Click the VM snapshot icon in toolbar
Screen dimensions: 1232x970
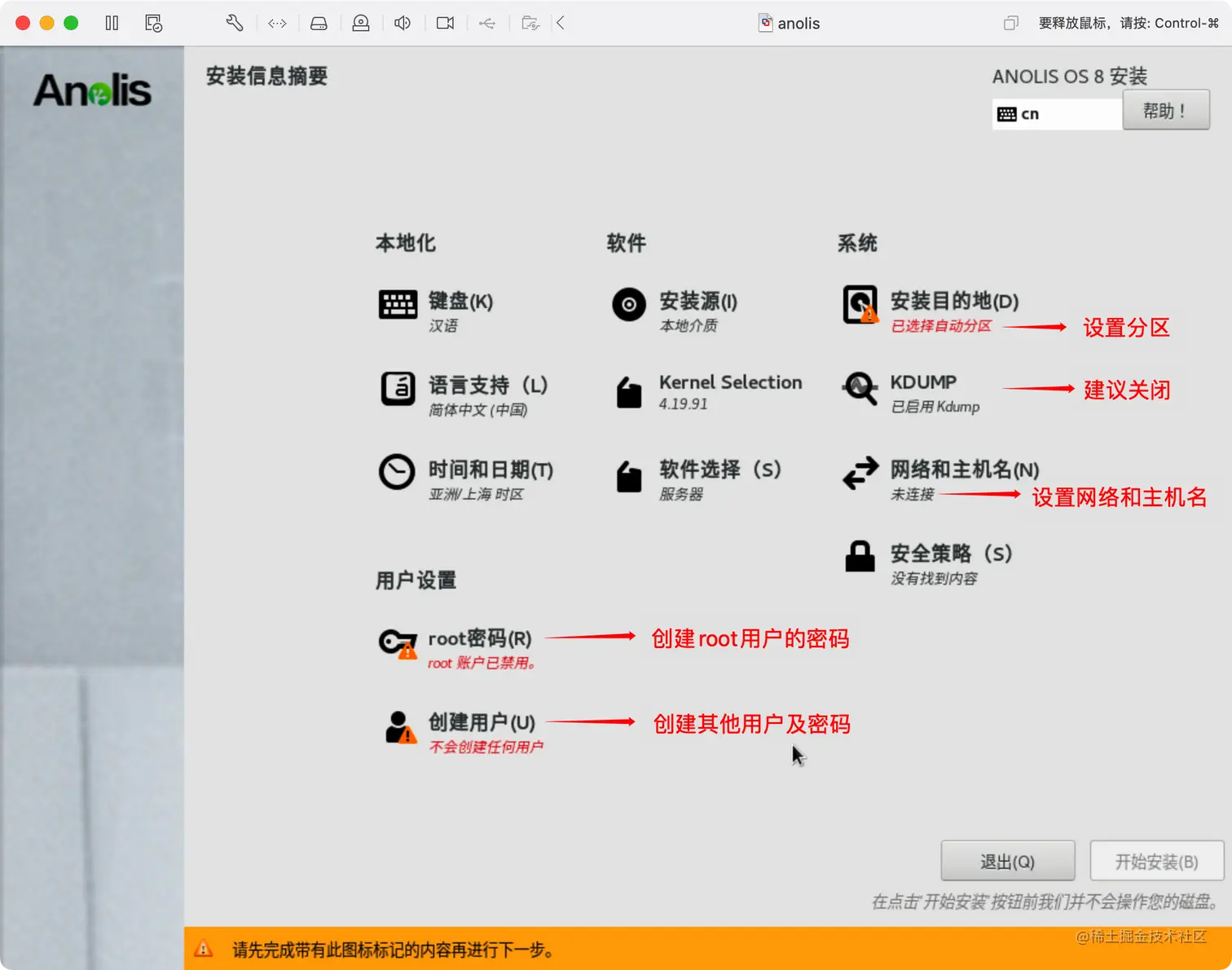[153, 23]
